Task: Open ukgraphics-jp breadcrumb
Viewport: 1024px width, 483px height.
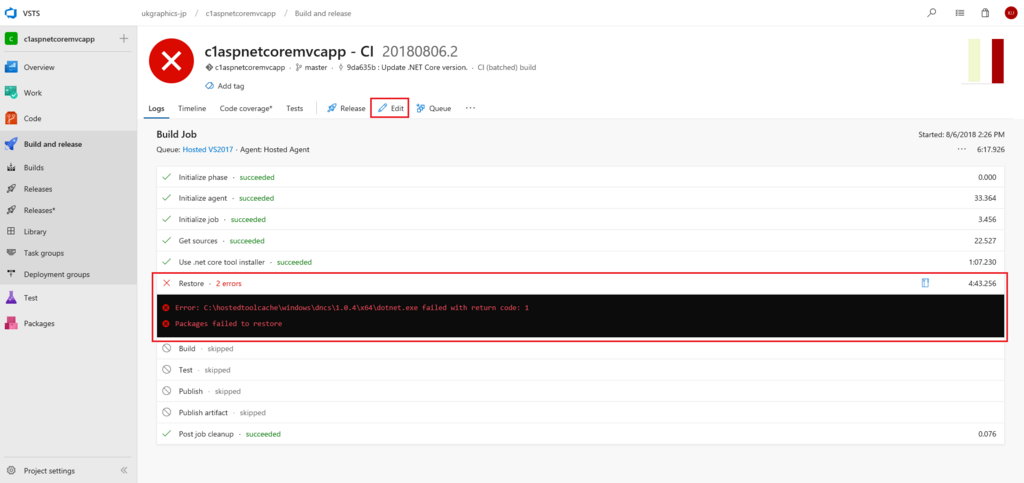Action: [x=165, y=13]
